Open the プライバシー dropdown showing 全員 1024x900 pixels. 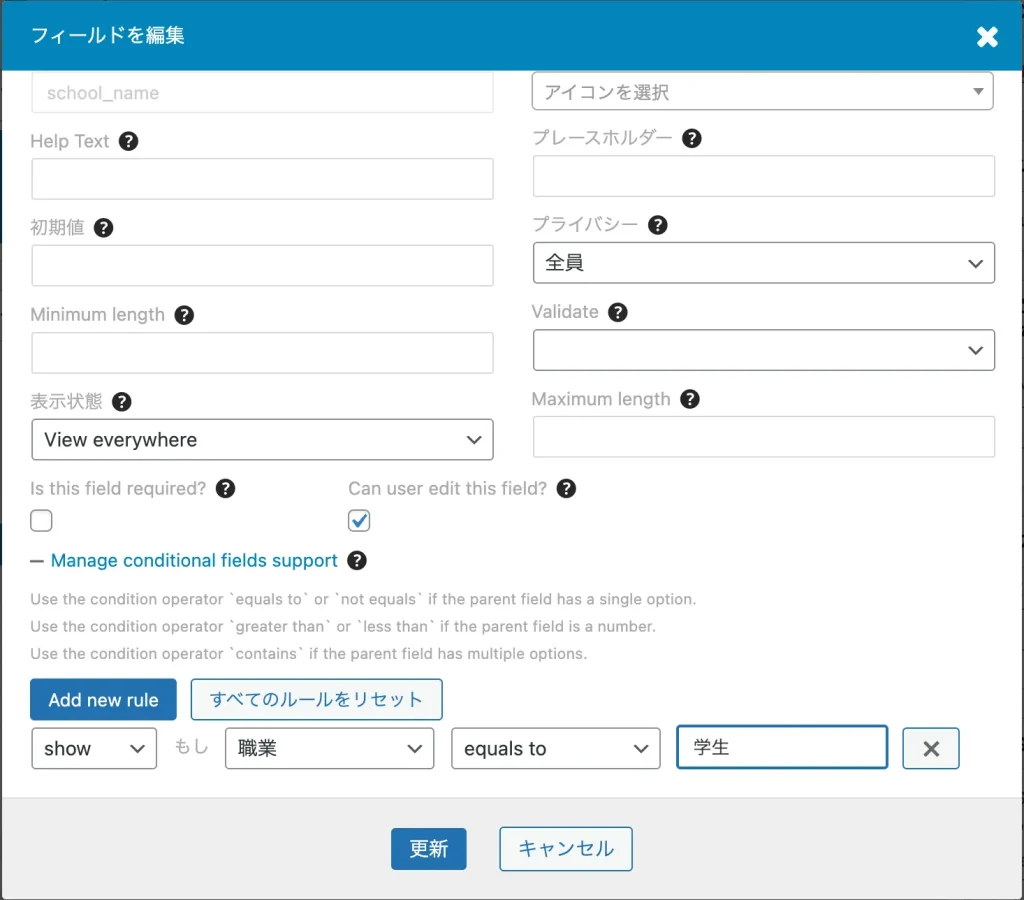[763, 263]
